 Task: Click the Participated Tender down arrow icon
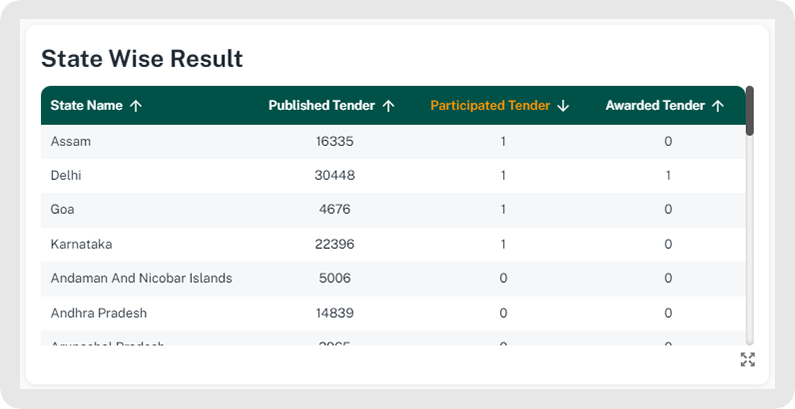563,106
